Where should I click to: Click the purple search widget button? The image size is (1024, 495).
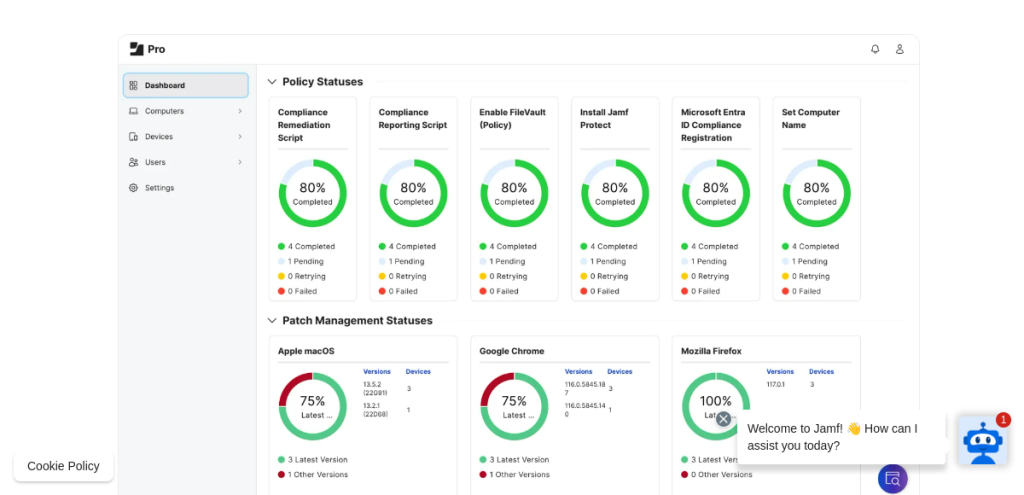pos(893,479)
